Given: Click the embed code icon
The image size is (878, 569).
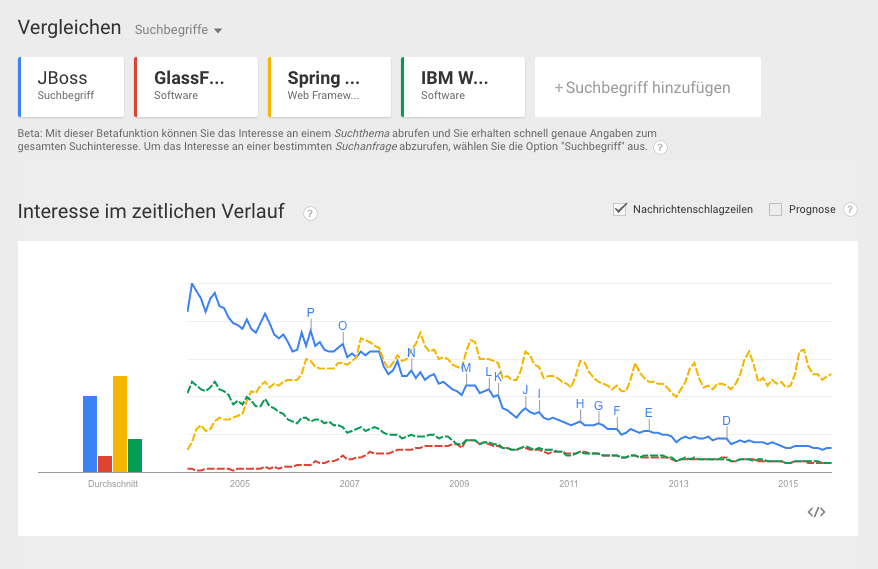Looking at the screenshot, I should tap(817, 512).
